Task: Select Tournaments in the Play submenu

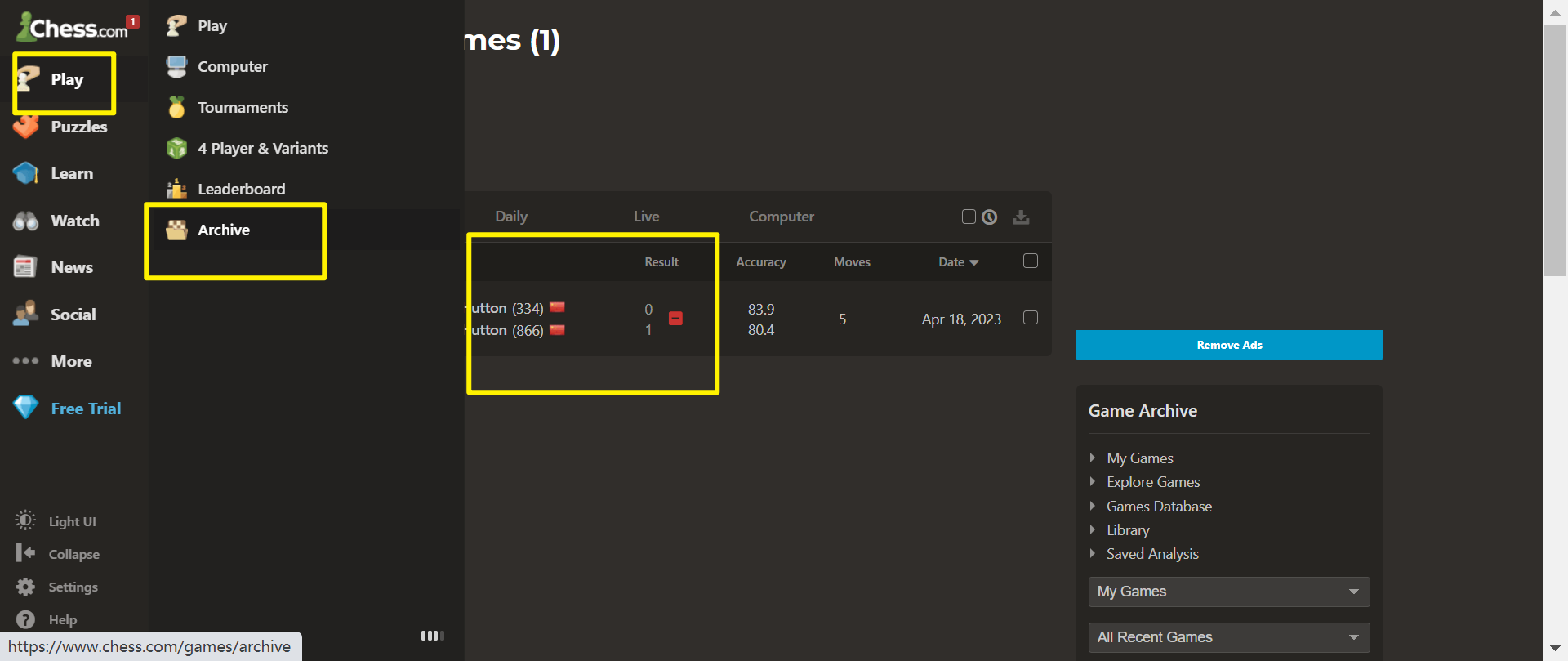Action: [x=243, y=107]
